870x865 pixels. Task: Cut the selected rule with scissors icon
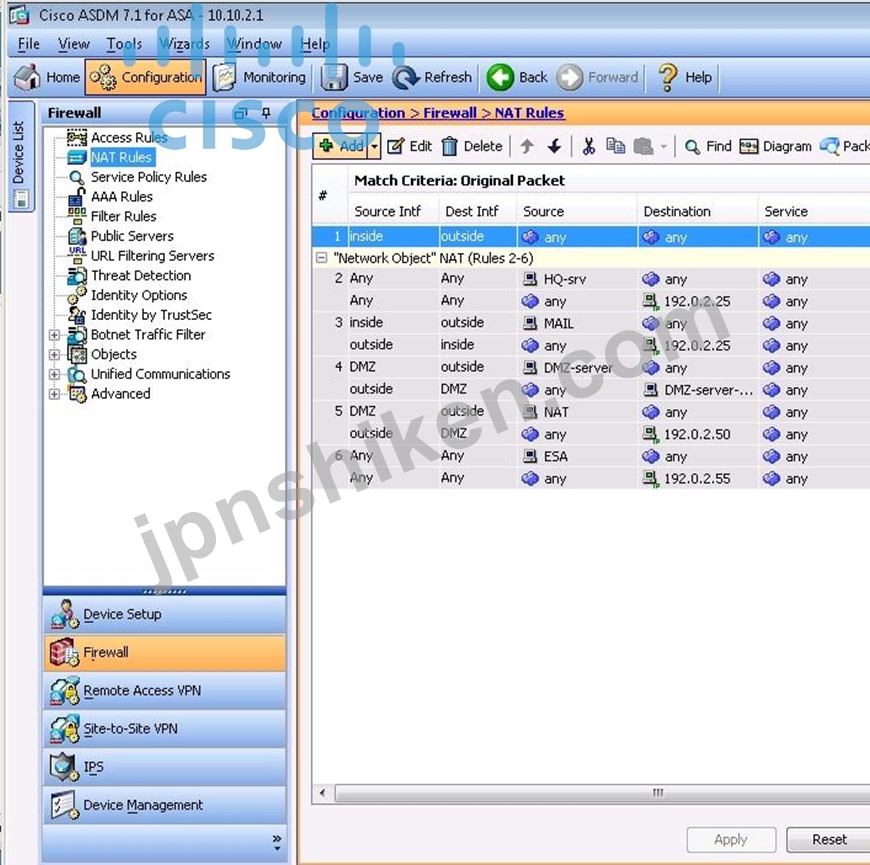(x=589, y=146)
